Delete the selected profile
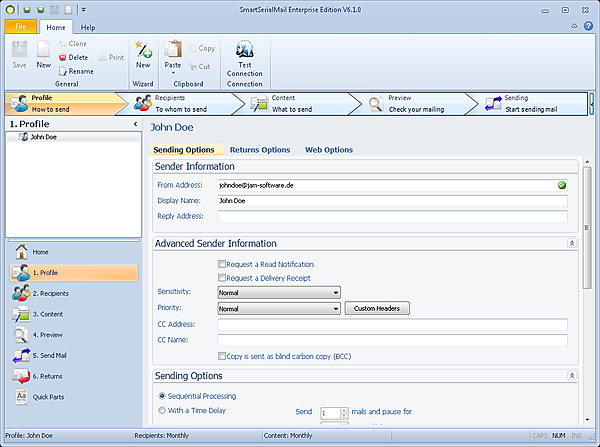The width and height of the screenshot is (600, 447). coord(73,58)
